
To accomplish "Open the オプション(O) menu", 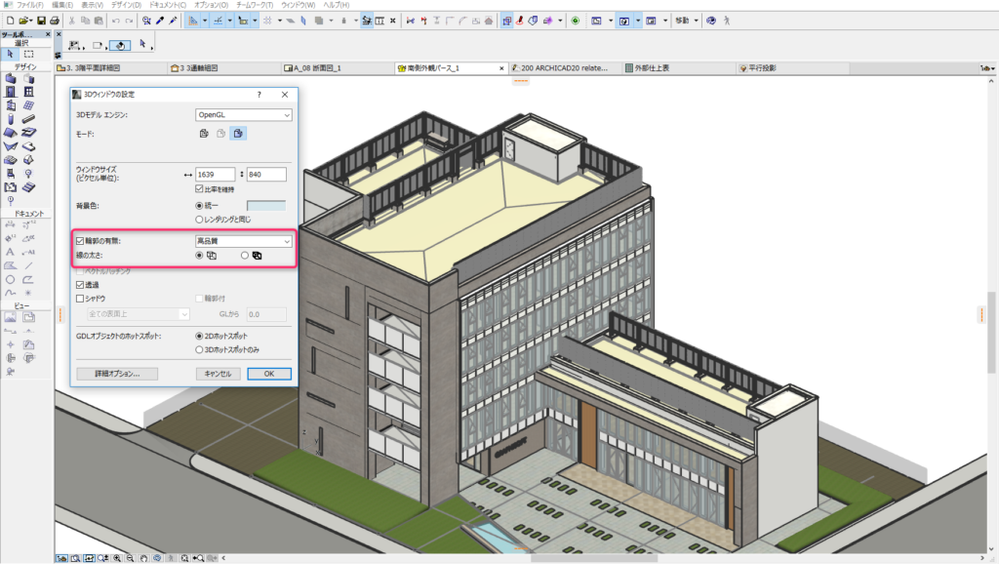I will click(211, 5).
